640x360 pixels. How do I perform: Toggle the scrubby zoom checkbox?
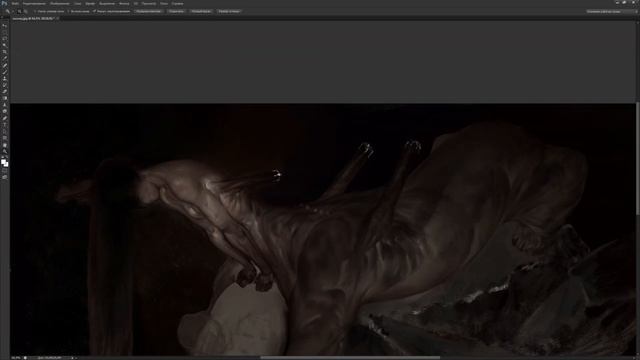coord(94,11)
